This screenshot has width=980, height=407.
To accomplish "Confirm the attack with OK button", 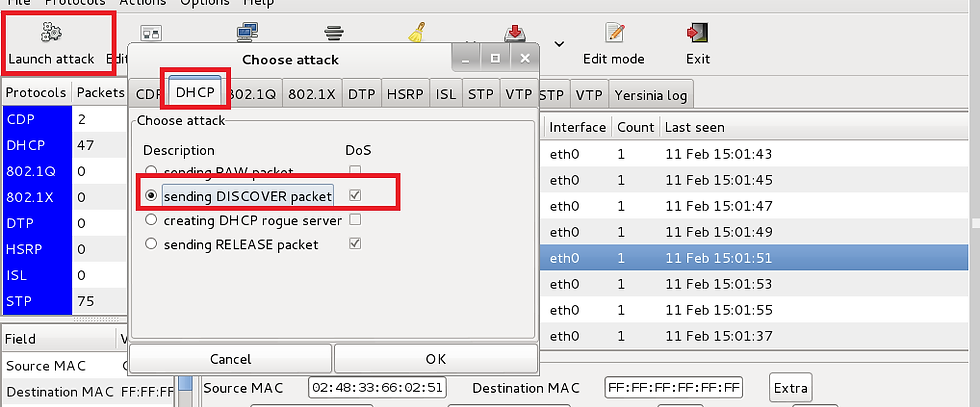I will [436, 359].
